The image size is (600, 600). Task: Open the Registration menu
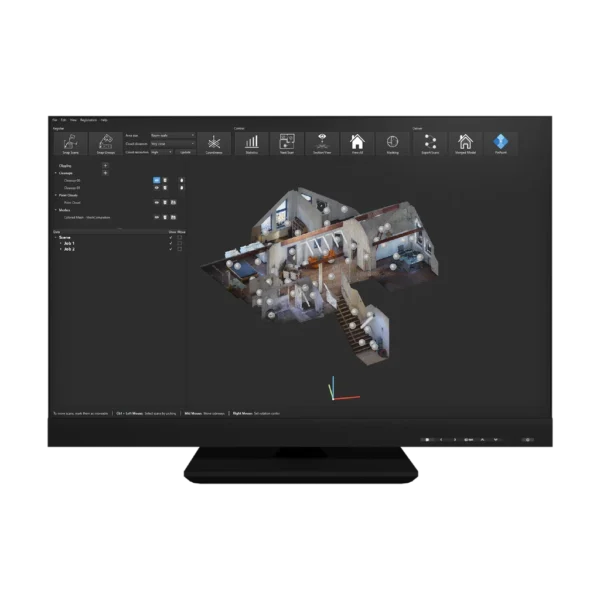[x=88, y=120]
